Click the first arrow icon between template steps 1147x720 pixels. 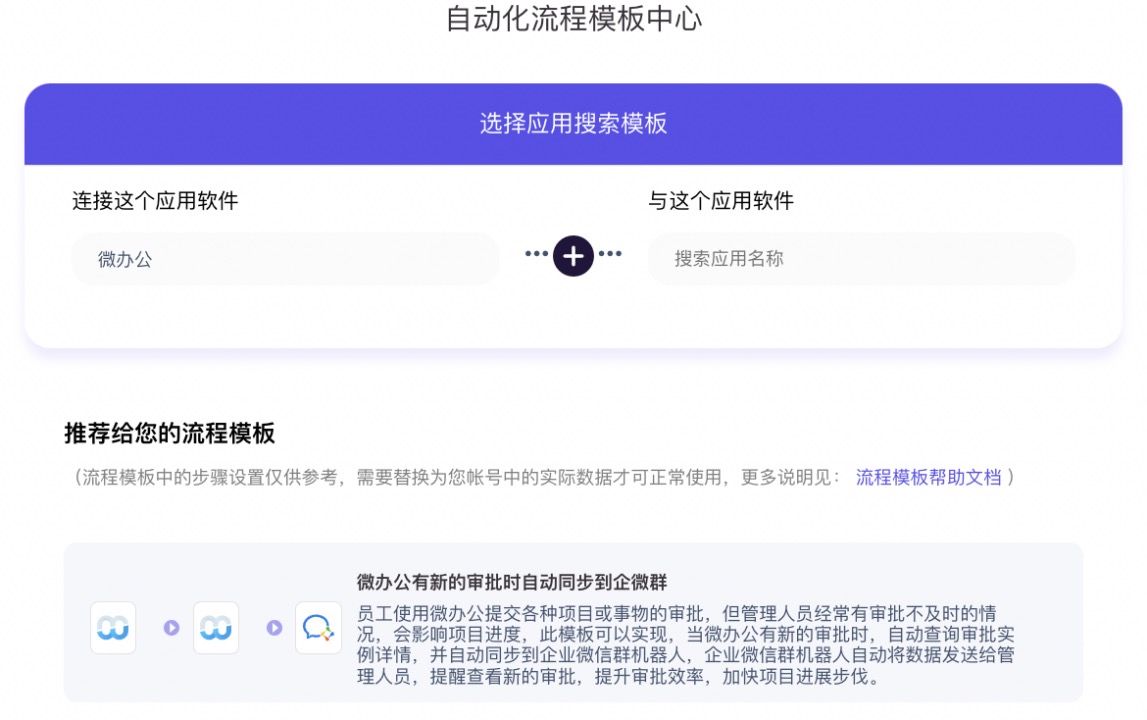pyautogui.click(x=171, y=628)
